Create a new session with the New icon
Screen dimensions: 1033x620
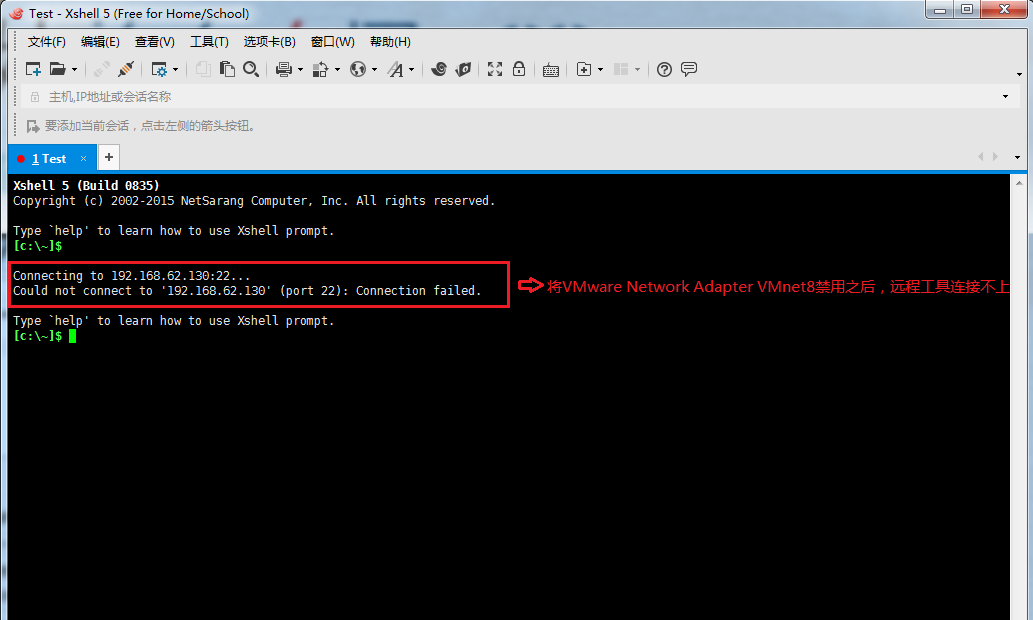click(x=31, y=69)
